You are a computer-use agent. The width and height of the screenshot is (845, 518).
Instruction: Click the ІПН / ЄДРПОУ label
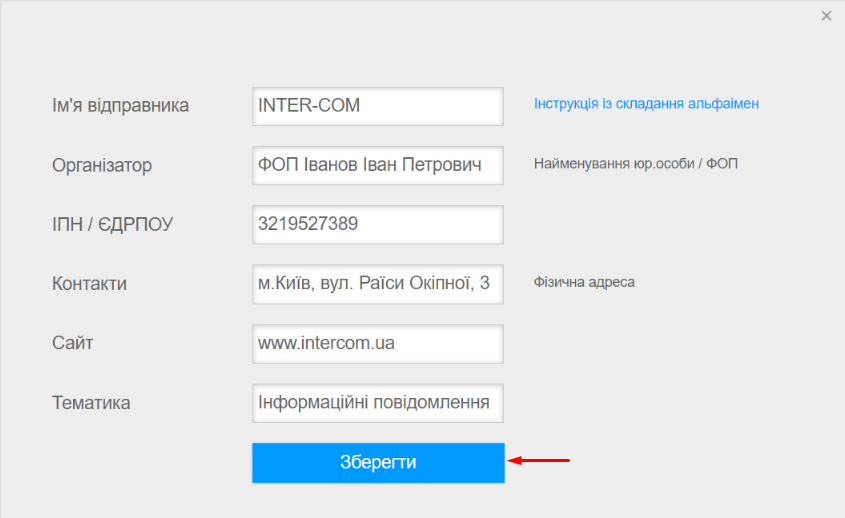pyautogui.click(x=112, y=225)
